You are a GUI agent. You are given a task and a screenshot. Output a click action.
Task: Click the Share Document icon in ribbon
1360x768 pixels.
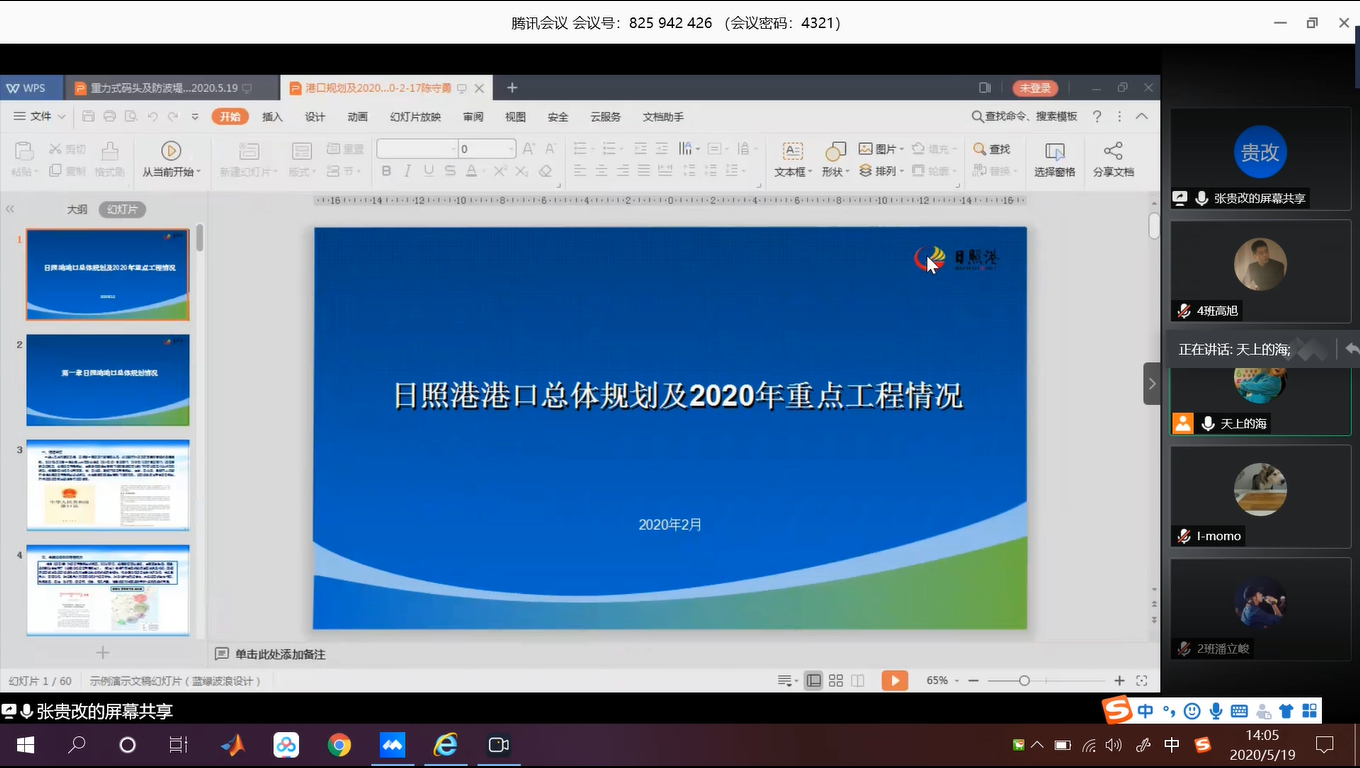pyautogui.click(x=1113, y=152)
